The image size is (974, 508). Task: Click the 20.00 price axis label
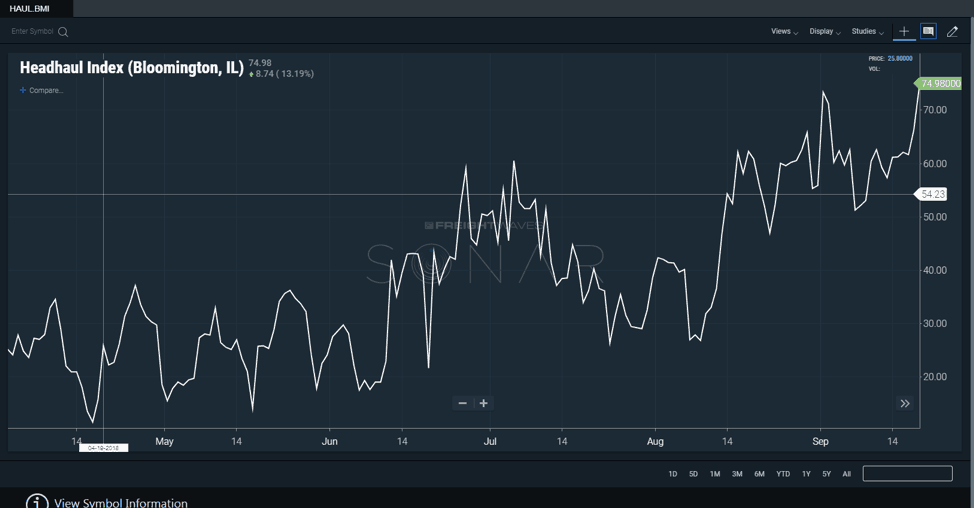coord(935,377)
